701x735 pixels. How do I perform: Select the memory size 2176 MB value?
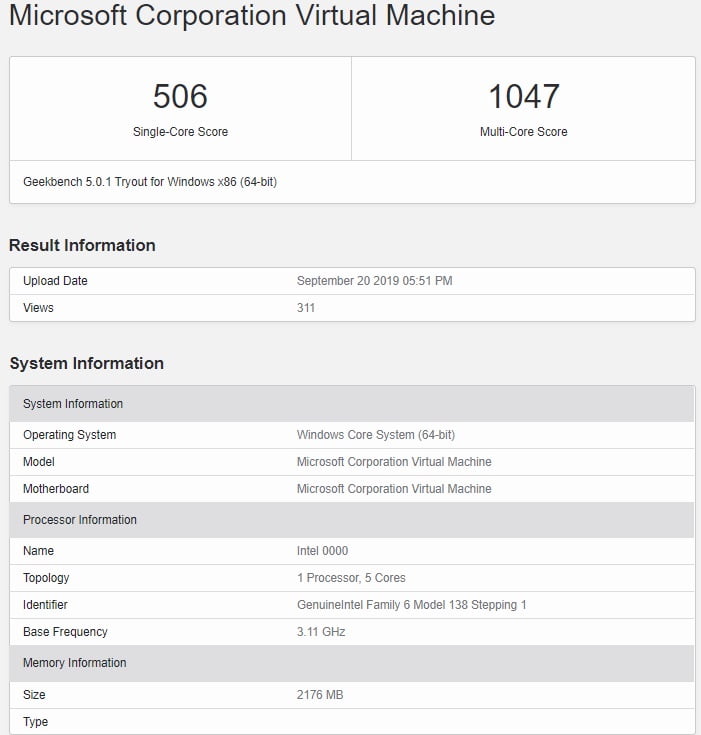pos(320,695)
